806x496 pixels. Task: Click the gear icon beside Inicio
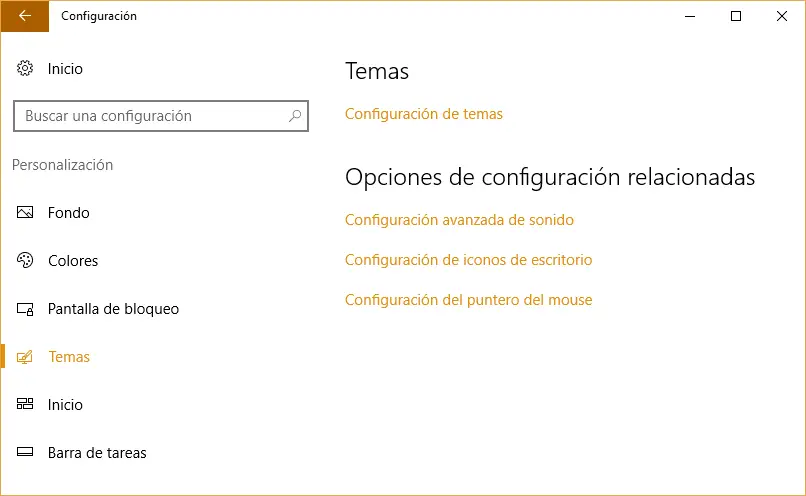[x=26, y=69]
